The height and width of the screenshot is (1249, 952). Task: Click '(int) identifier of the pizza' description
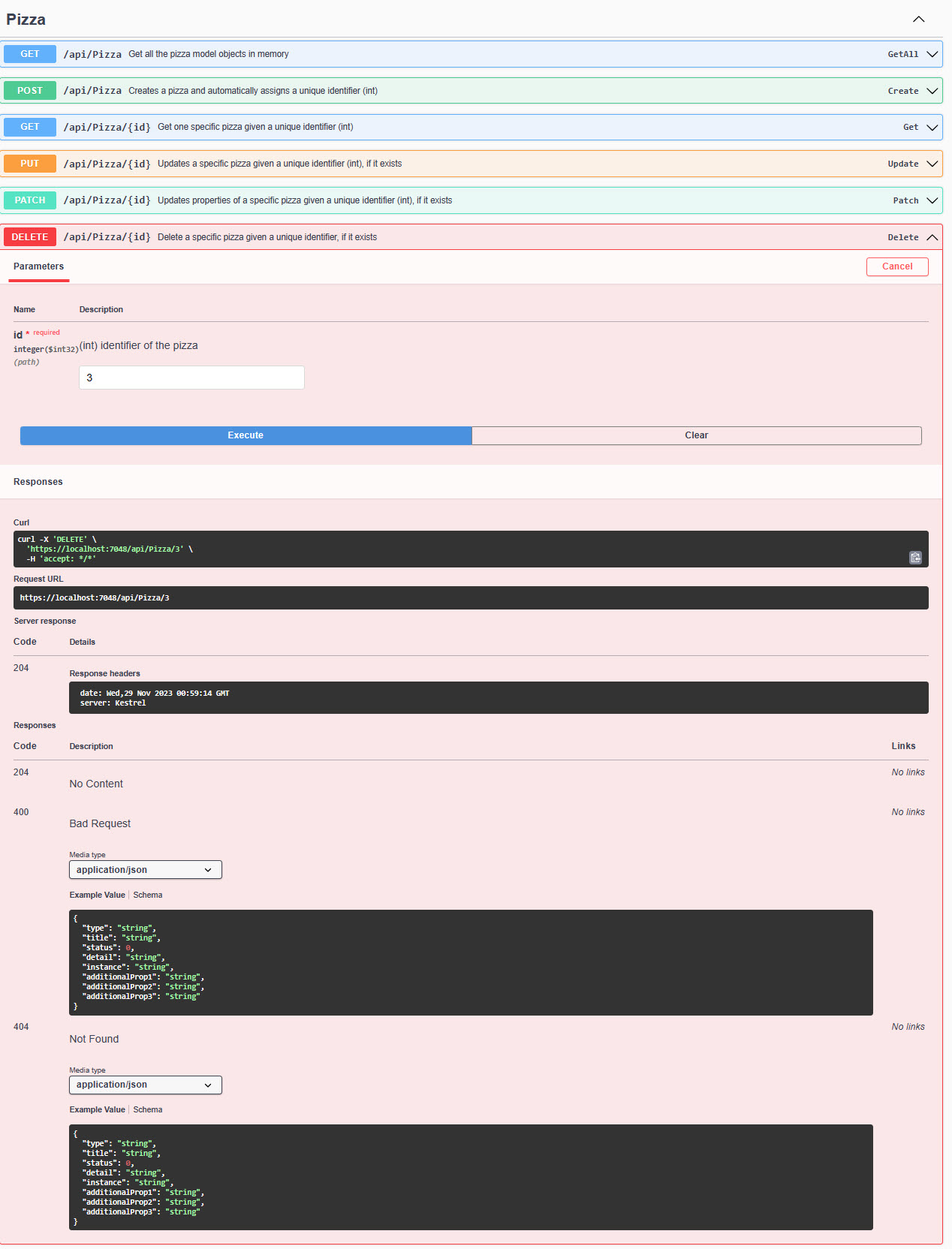point(139,345)
